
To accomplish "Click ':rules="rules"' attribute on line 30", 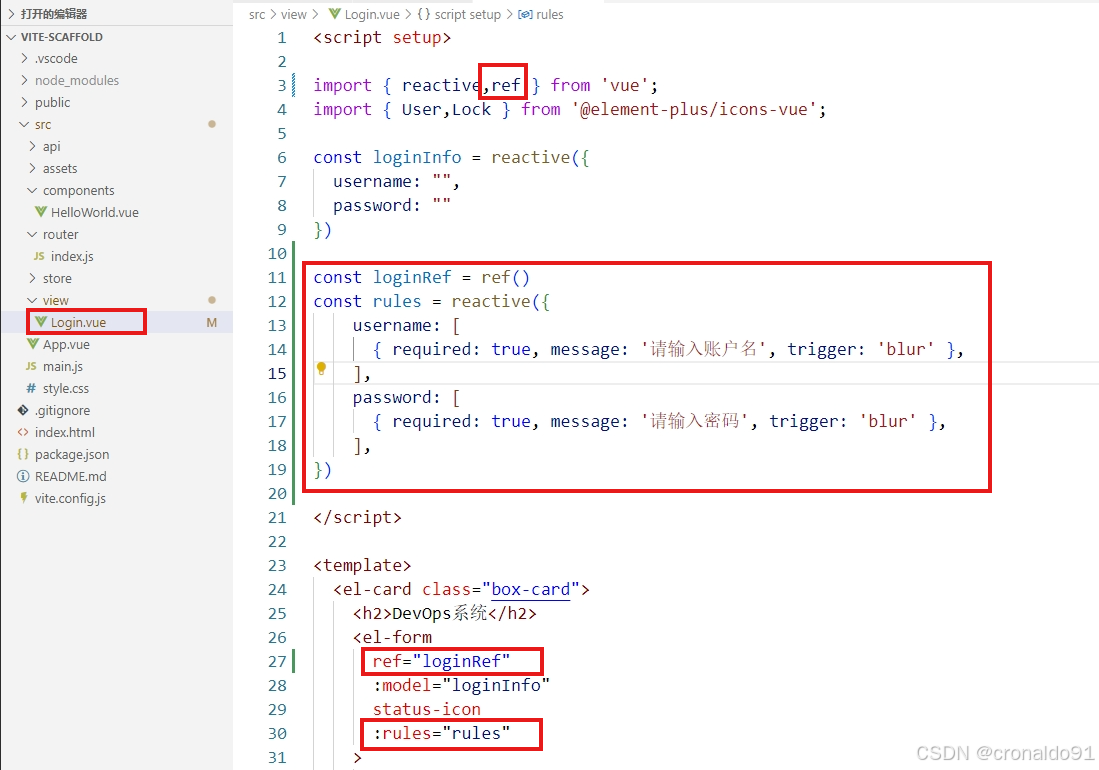I will (x=442, y=733).
